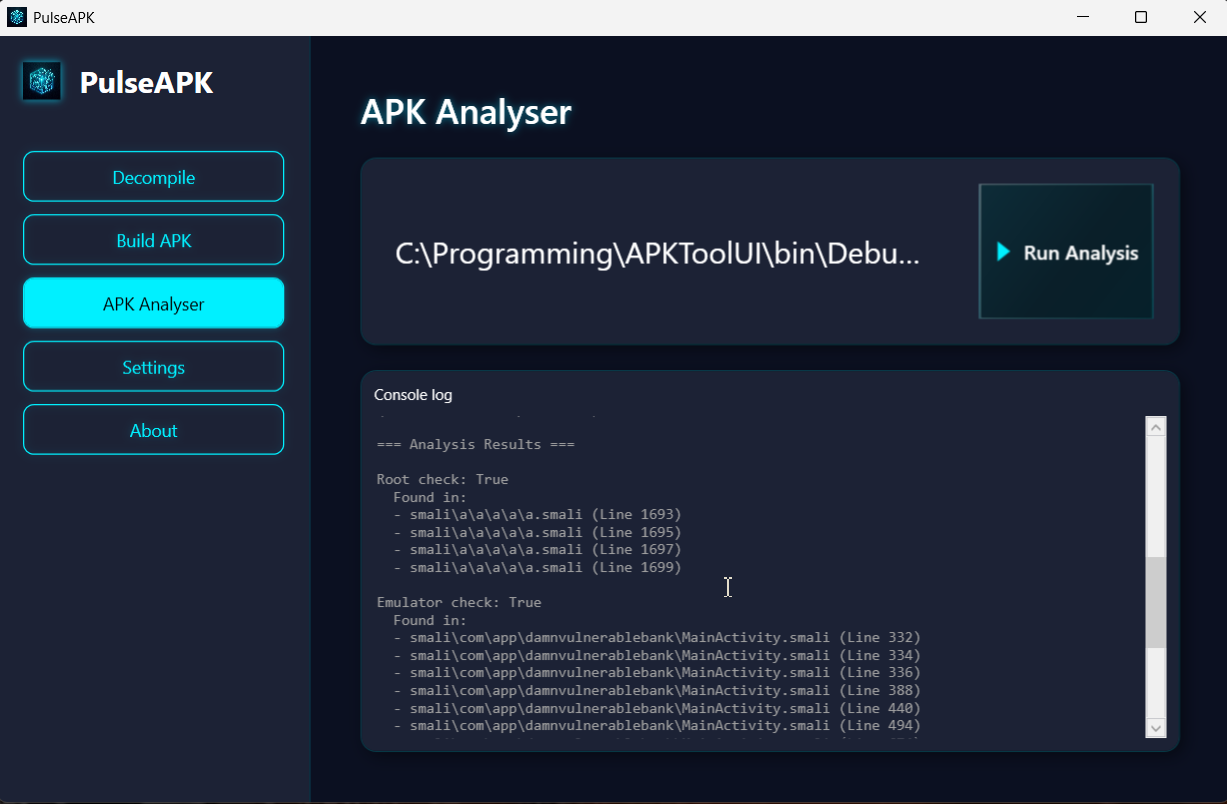The height and width of the screenshot is (804, 1227).
Task: Click the MainActivity.smali (Line 336) entry
Action: click(657, 672)
